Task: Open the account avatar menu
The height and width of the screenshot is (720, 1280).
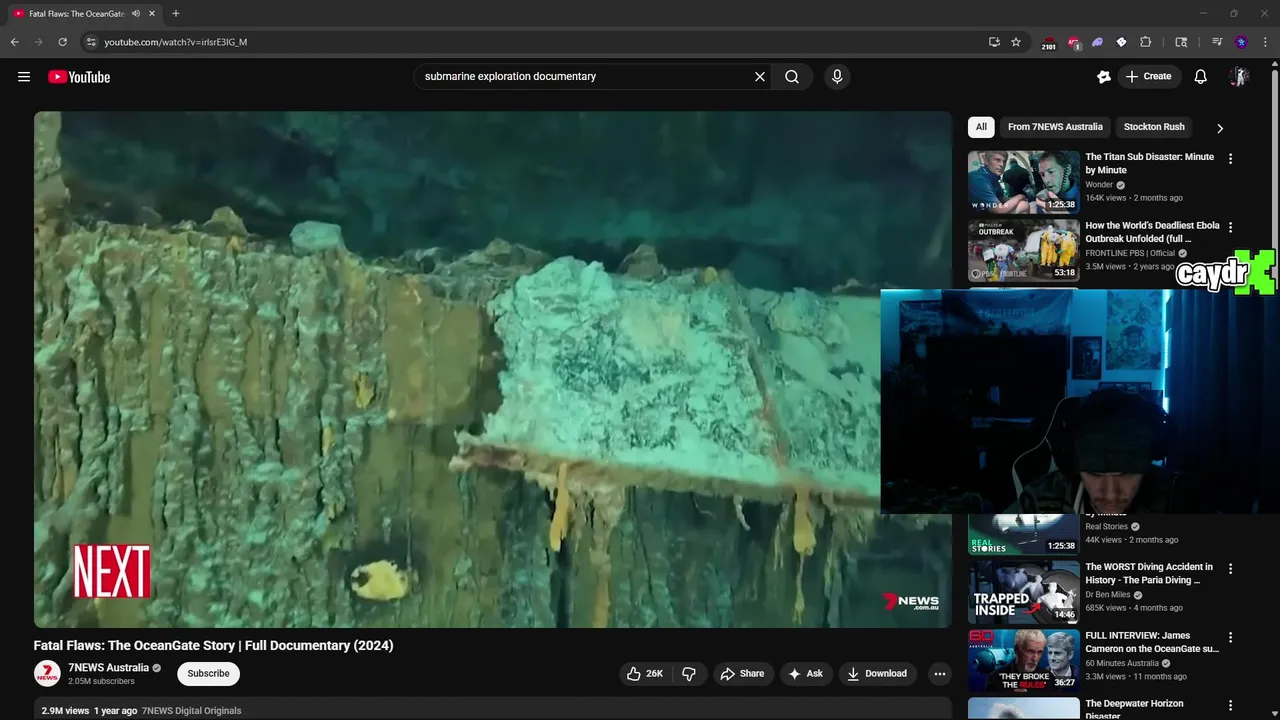Action: click(x=1239, y=76)
